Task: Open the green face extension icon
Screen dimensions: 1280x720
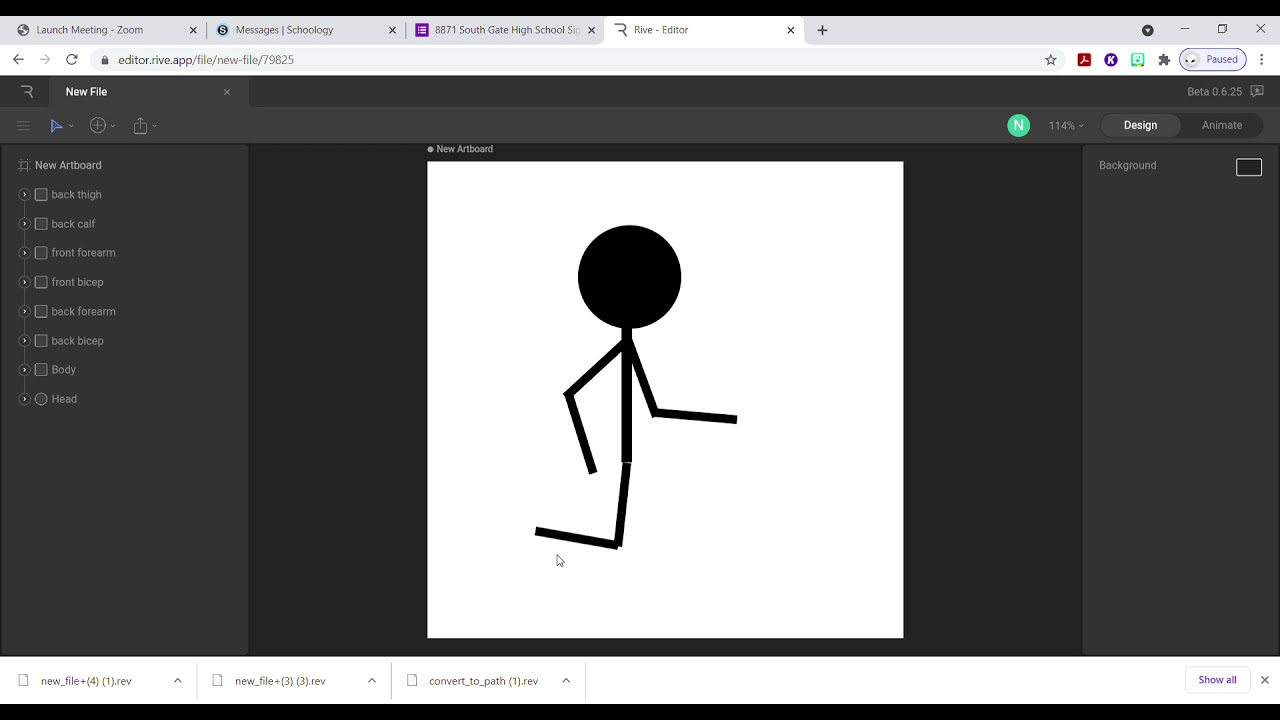Action: [x=1137, y=60]
